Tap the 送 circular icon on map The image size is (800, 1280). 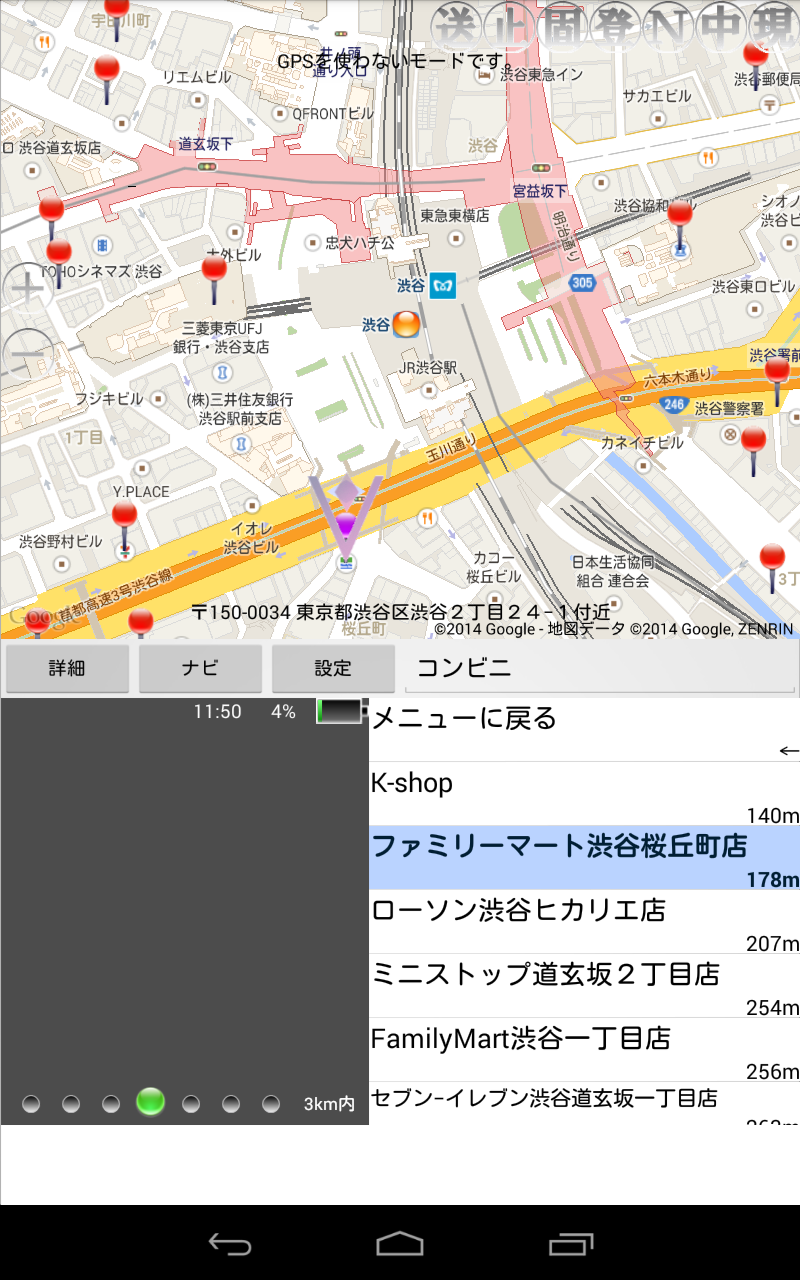coord(457,27)
